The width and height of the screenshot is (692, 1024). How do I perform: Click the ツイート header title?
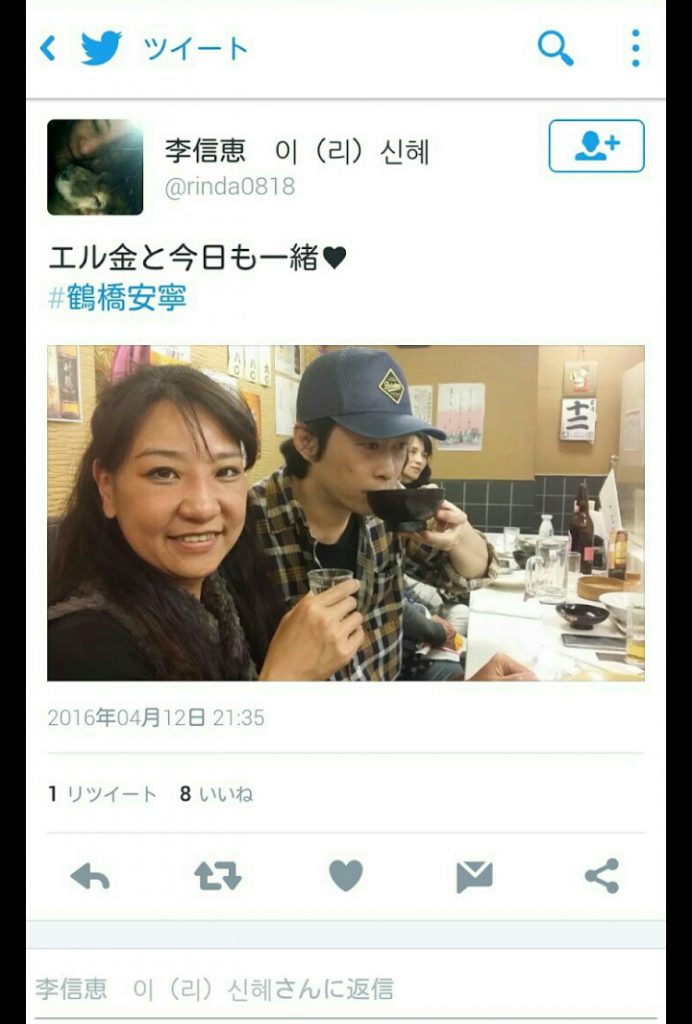coord(195,49)
